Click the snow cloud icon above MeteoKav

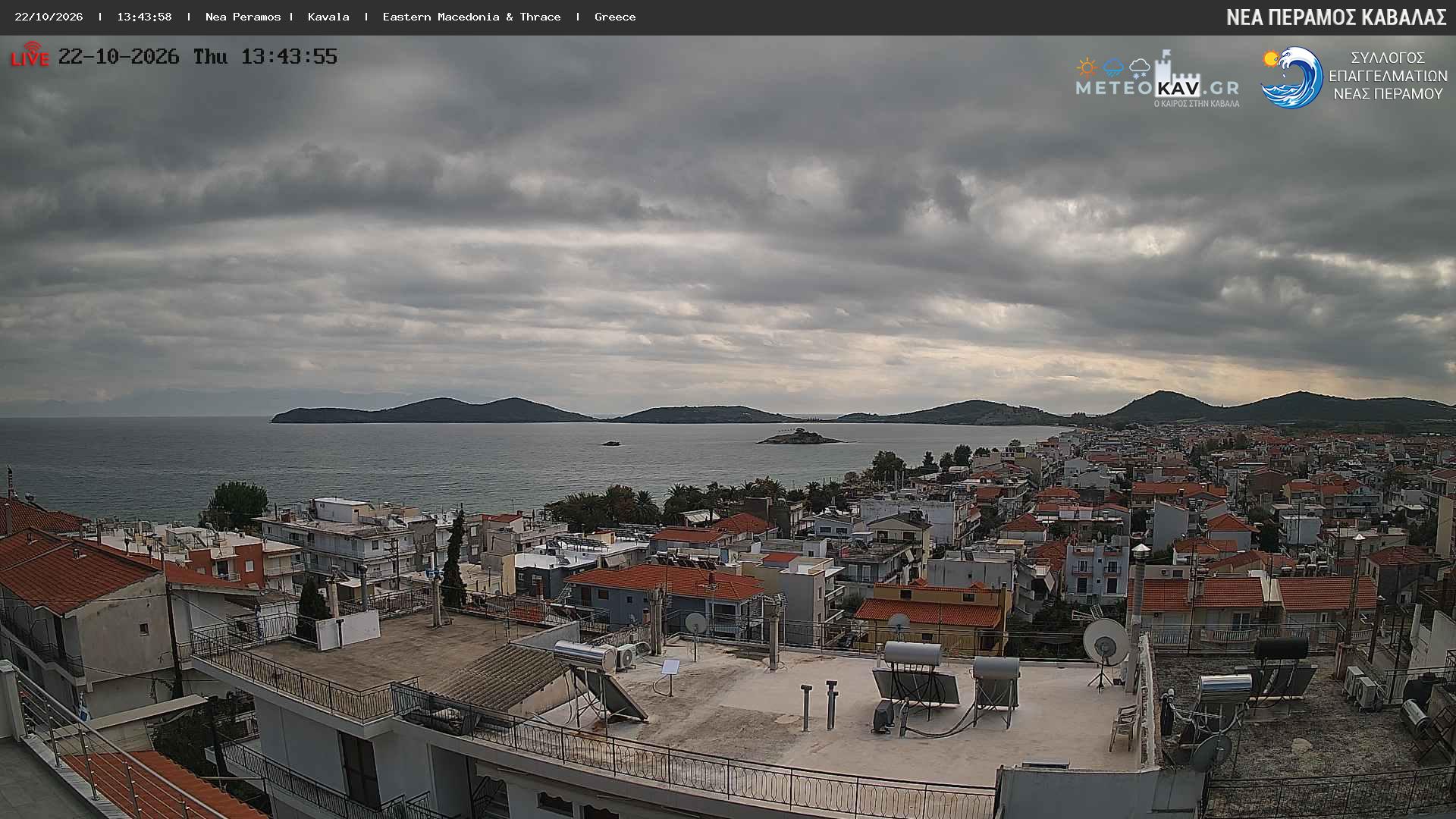point(1139,68)
